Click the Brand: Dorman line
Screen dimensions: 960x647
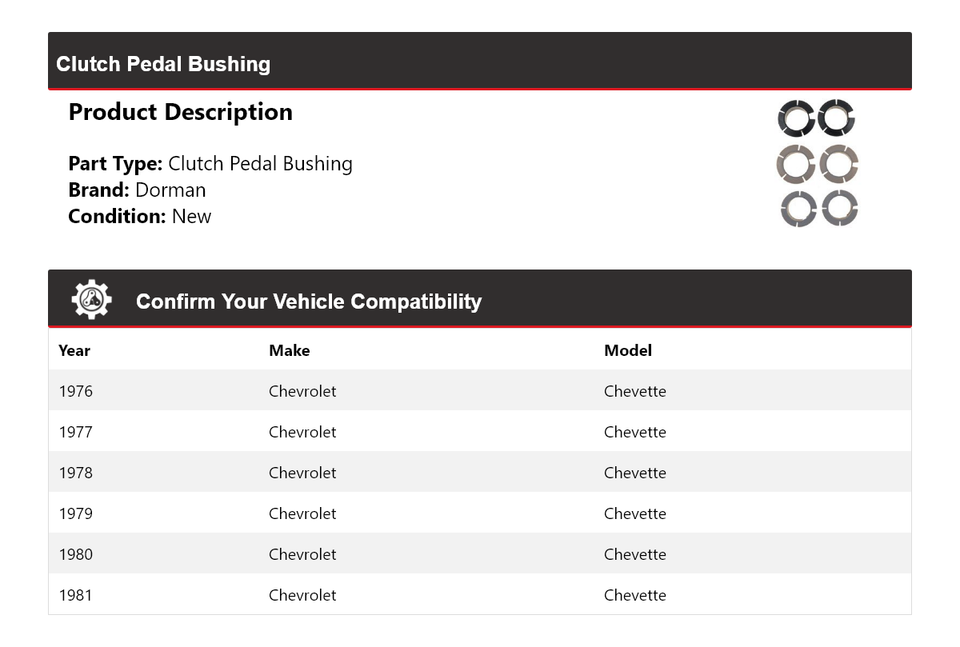[x=137, y=190]
